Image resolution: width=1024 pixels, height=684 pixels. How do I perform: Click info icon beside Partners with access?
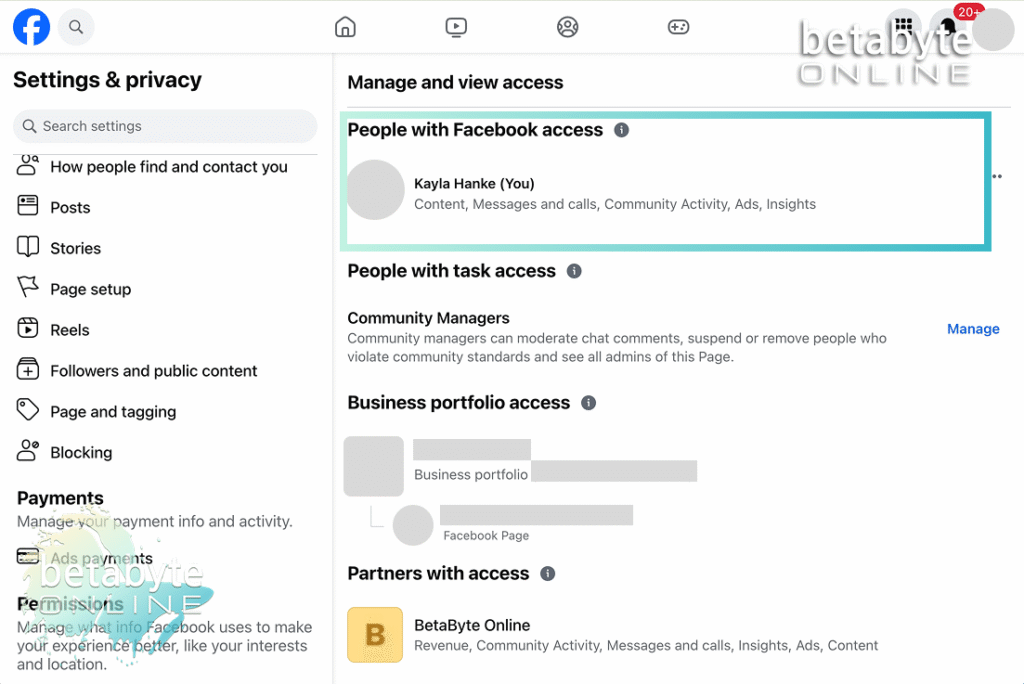(548, 574)
